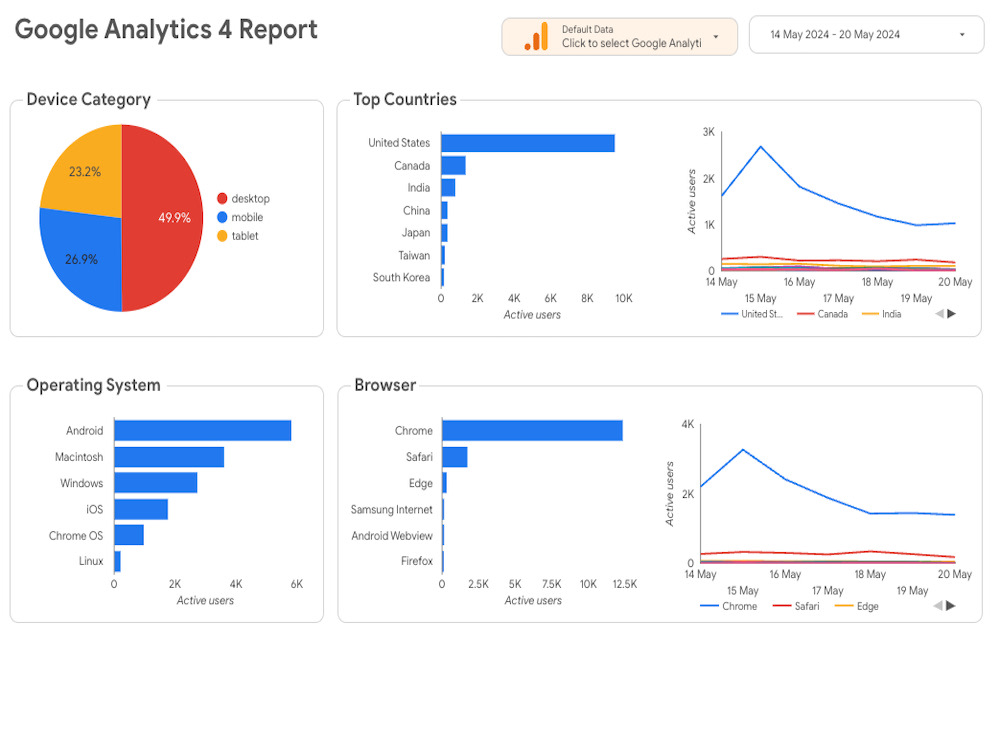Click the South Korea country label
1000x750 pixels.
(x=401, y=277)
